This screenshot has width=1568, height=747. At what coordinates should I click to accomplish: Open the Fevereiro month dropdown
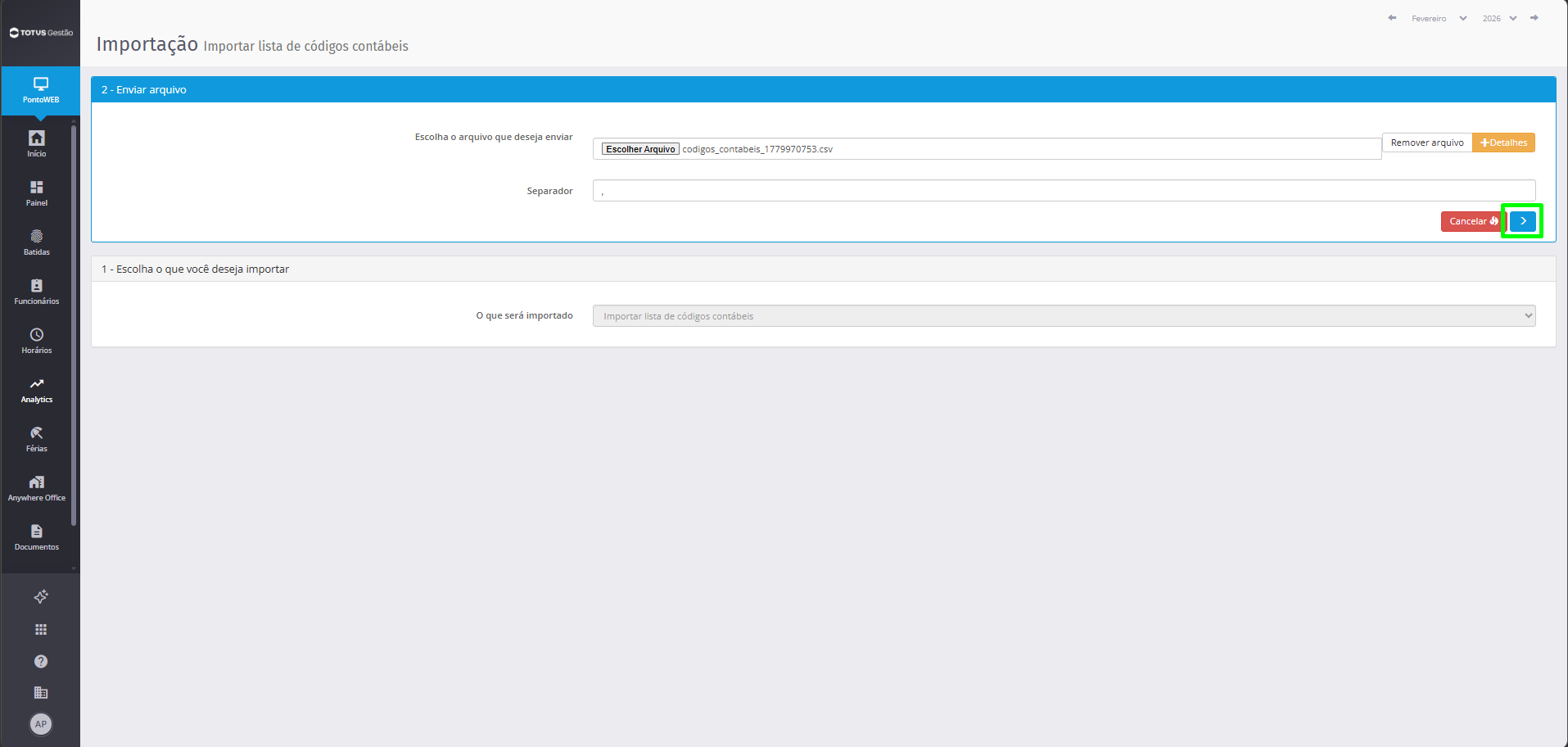[x=1439, y=18]
